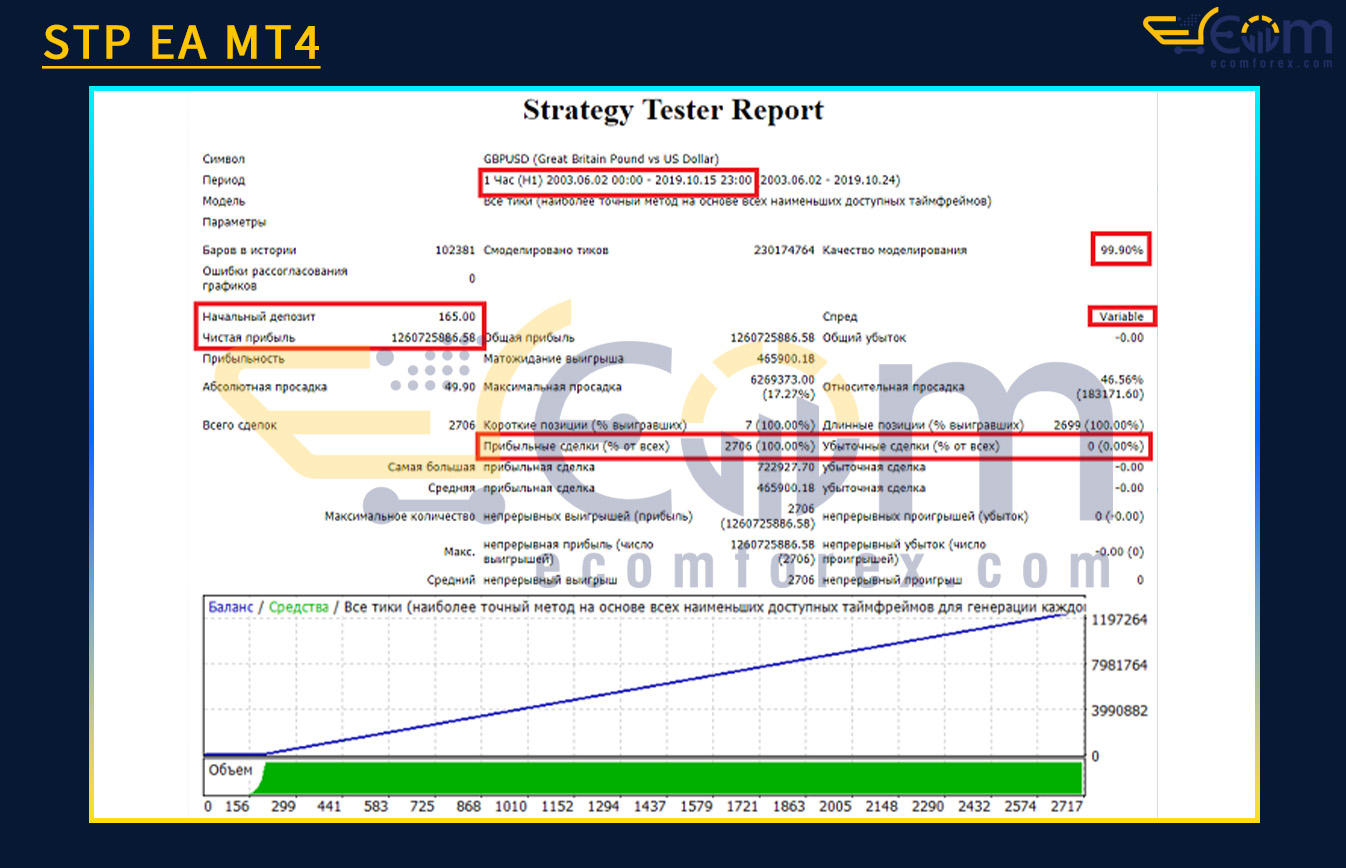Click the absolute drawdown value '49.90'
The height and width of the screenshot is (868, 1346).
[459, 386]
